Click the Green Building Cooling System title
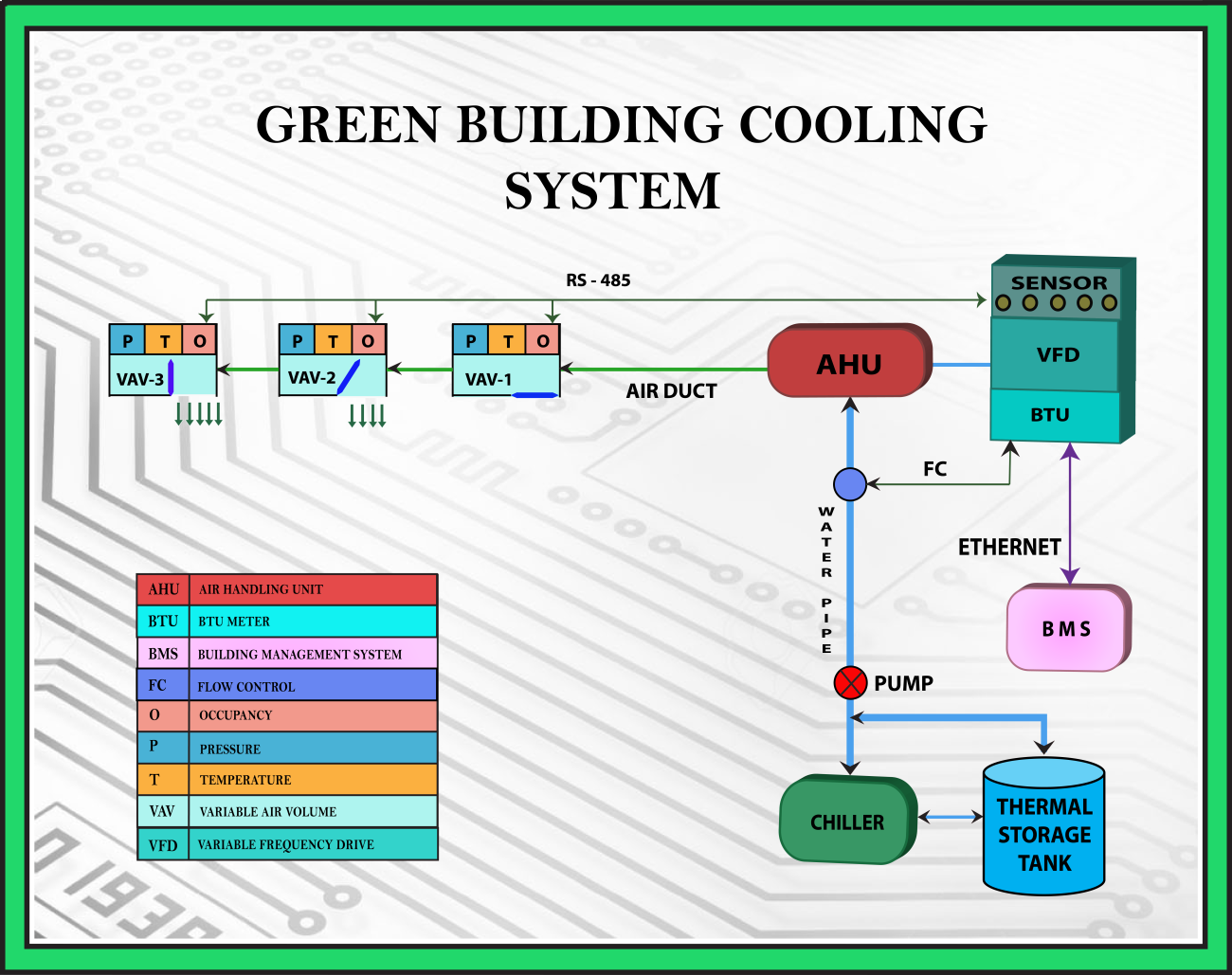Image resolution: width=1232 pixels, height=975 pixels. click(x=621, y=156)
